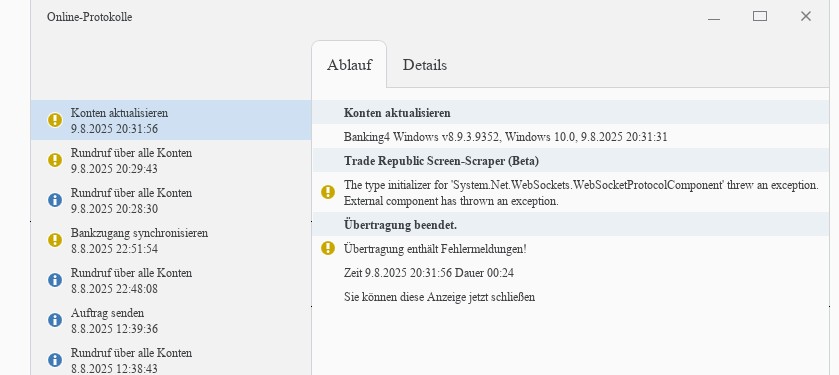Select Rundruf über alle Konten 9.8.2025 20:28:30
839x375 pixels.
171,200
